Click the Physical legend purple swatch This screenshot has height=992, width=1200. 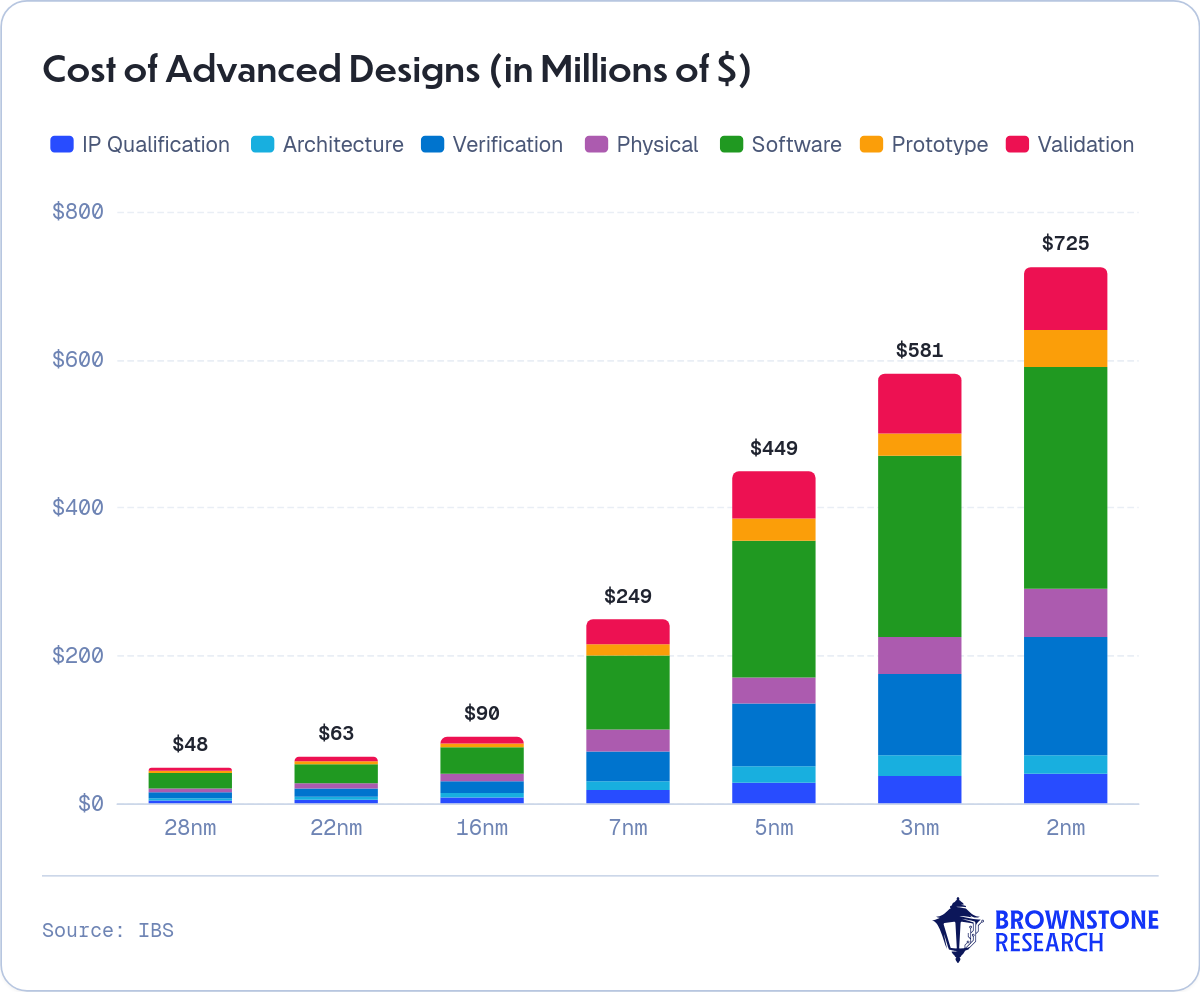pyautogui.click(x=599, y=145)
